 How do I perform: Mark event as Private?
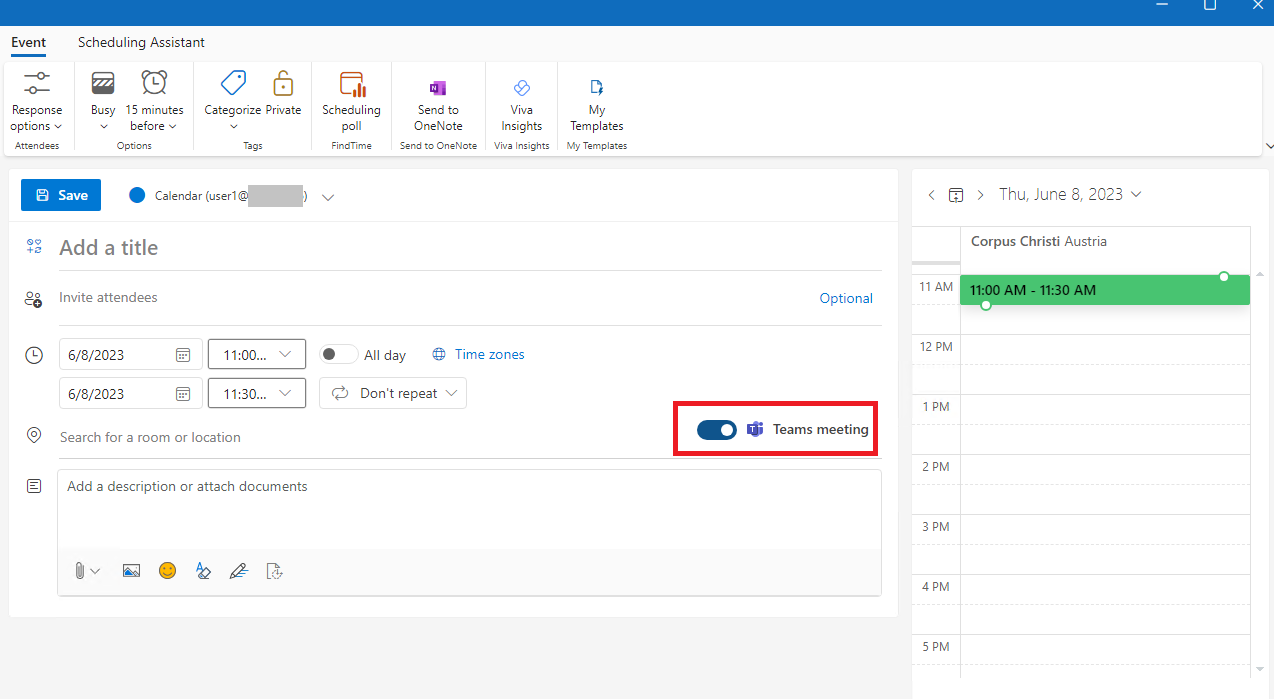click(x=283, y=94)
